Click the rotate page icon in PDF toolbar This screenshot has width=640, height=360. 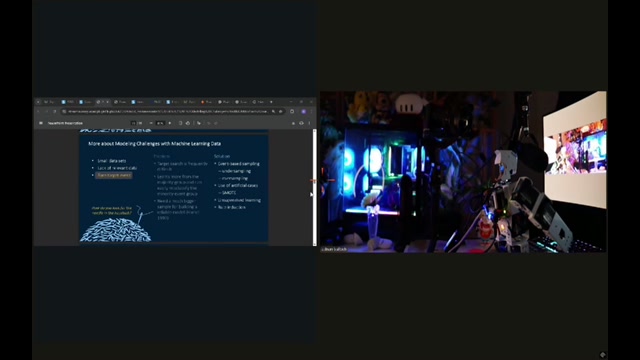pyautogui.click(x=188, y=123)
